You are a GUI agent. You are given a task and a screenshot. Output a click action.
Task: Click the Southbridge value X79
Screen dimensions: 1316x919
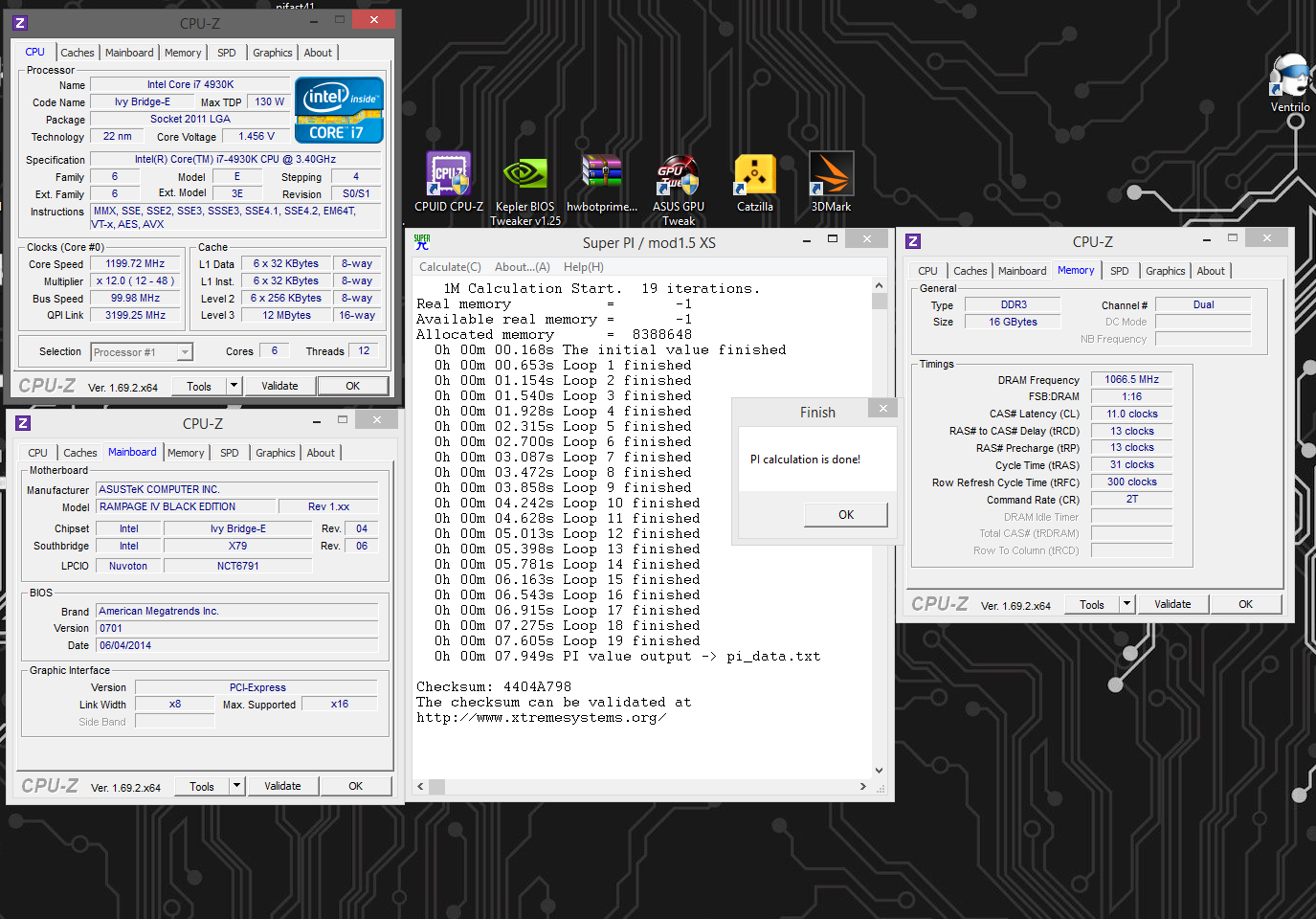point(237,546)
